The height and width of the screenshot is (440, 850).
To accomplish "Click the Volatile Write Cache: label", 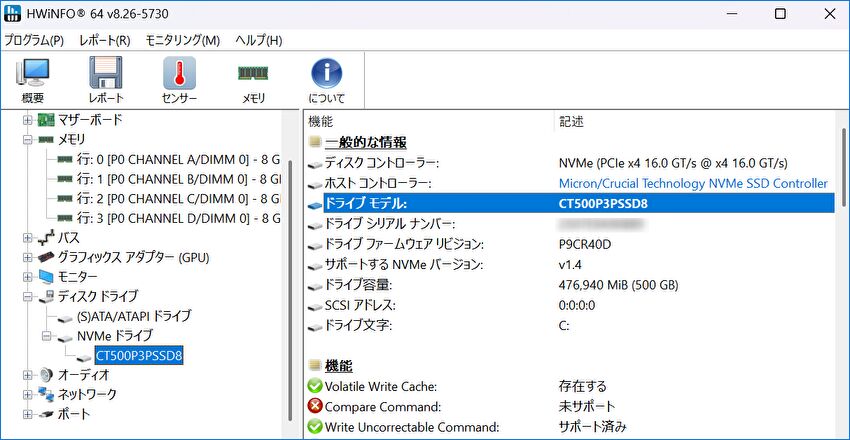I will (381, 387).
